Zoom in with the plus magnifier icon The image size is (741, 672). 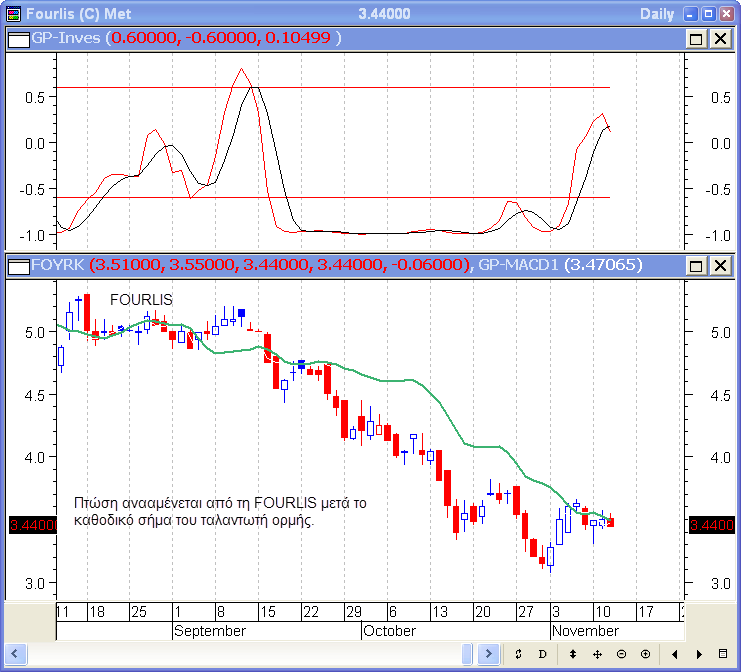tap(645, 654)
